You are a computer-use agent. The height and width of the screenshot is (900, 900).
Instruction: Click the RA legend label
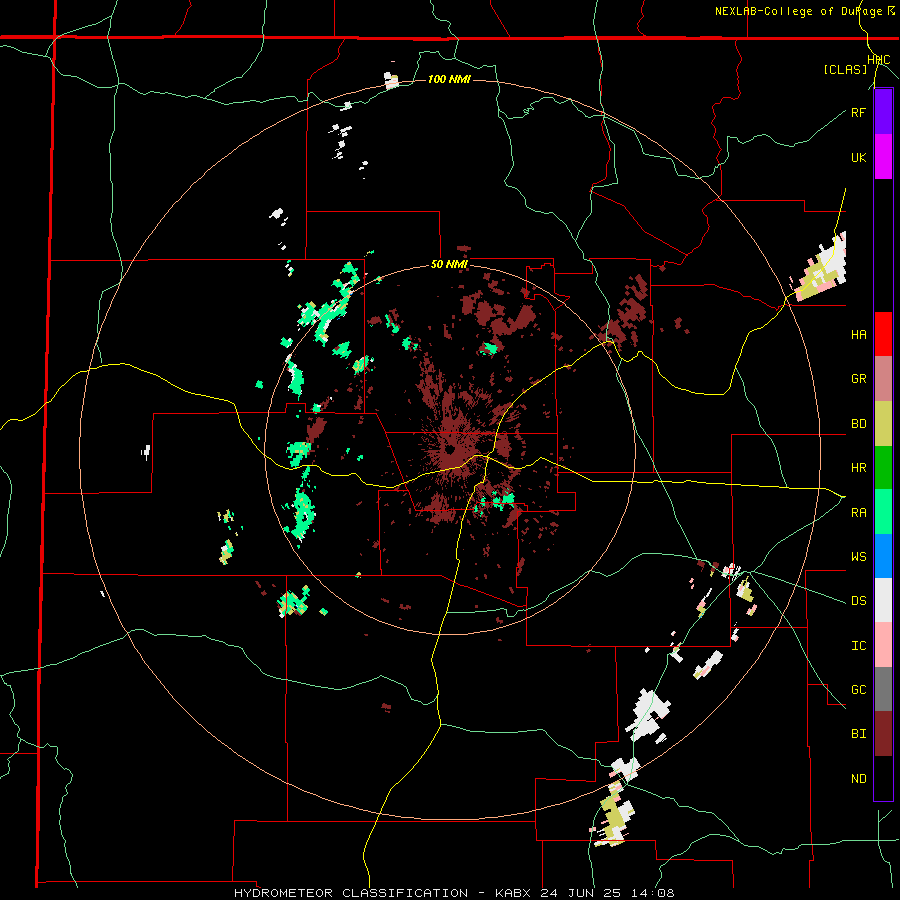coord(858,512)
